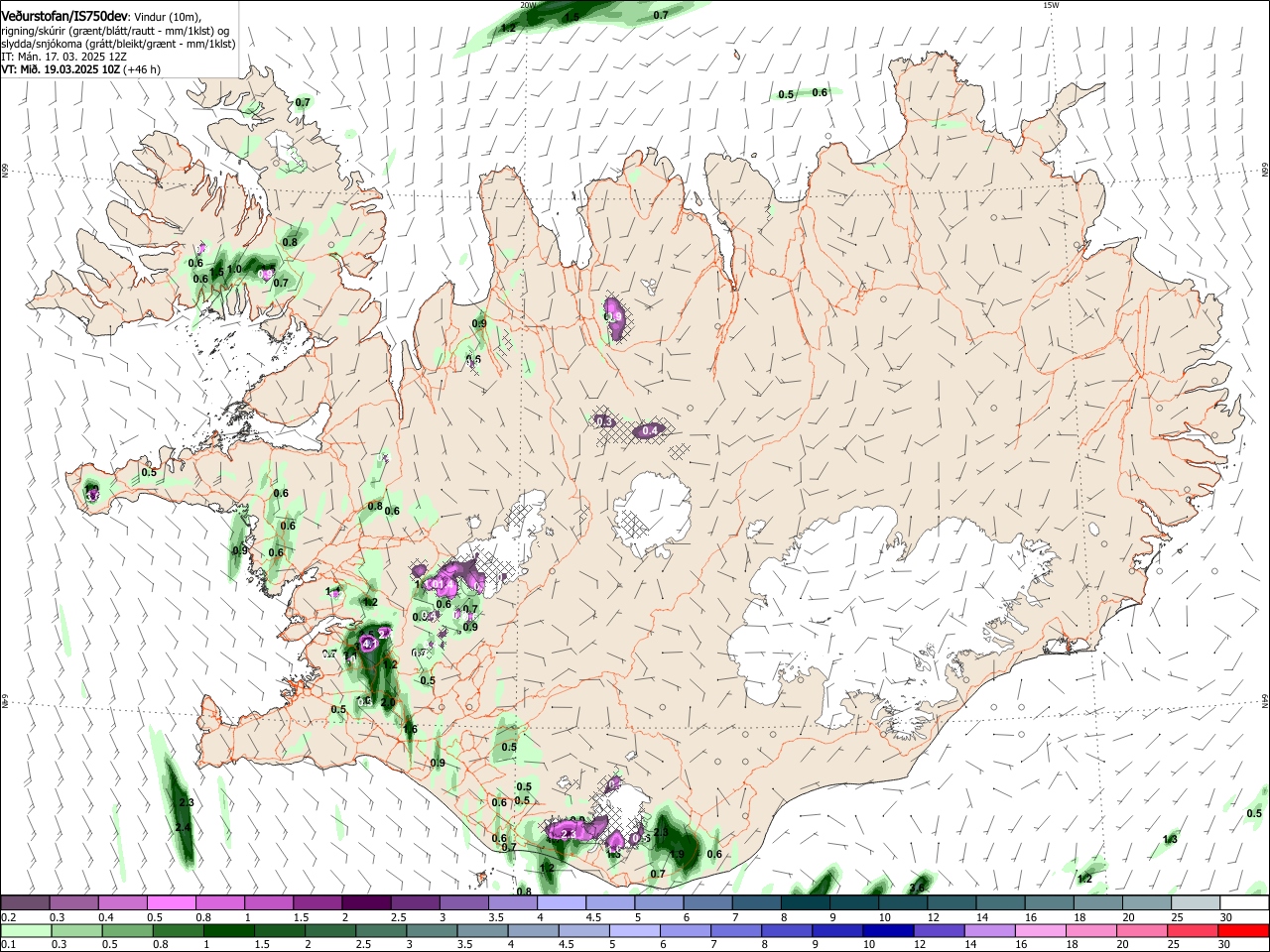Click the 20W longitude label
The image size is (1270, 952).
pos(528,5)
